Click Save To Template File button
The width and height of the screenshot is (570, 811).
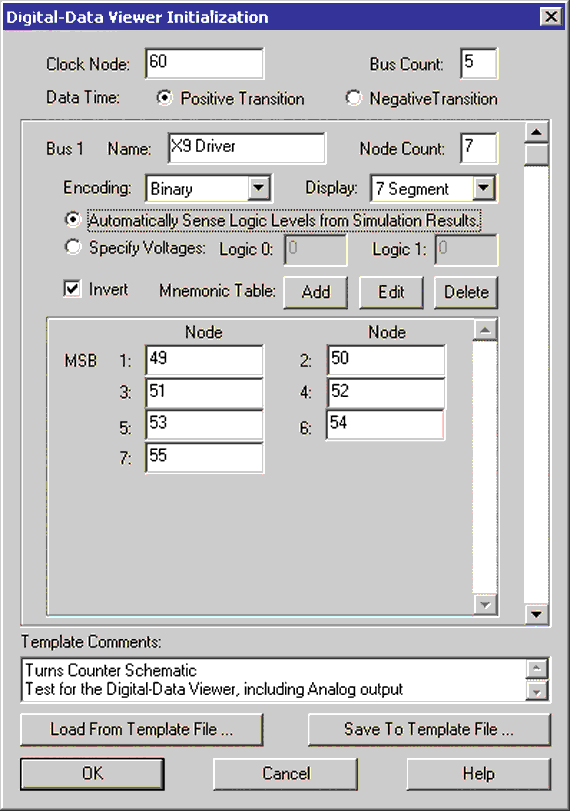coord(429,729)
